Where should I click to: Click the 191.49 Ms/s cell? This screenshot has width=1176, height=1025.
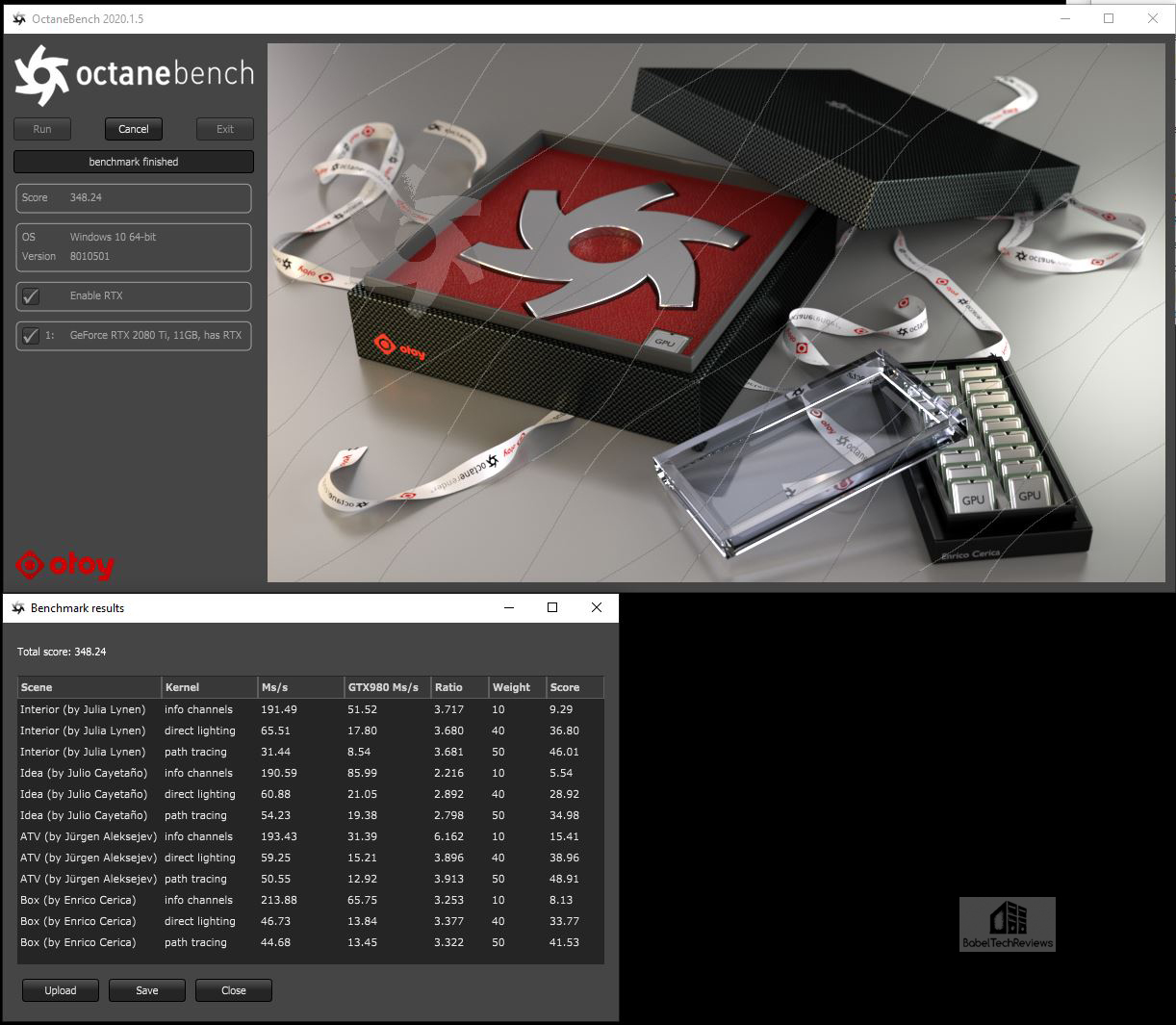point(279,709)
